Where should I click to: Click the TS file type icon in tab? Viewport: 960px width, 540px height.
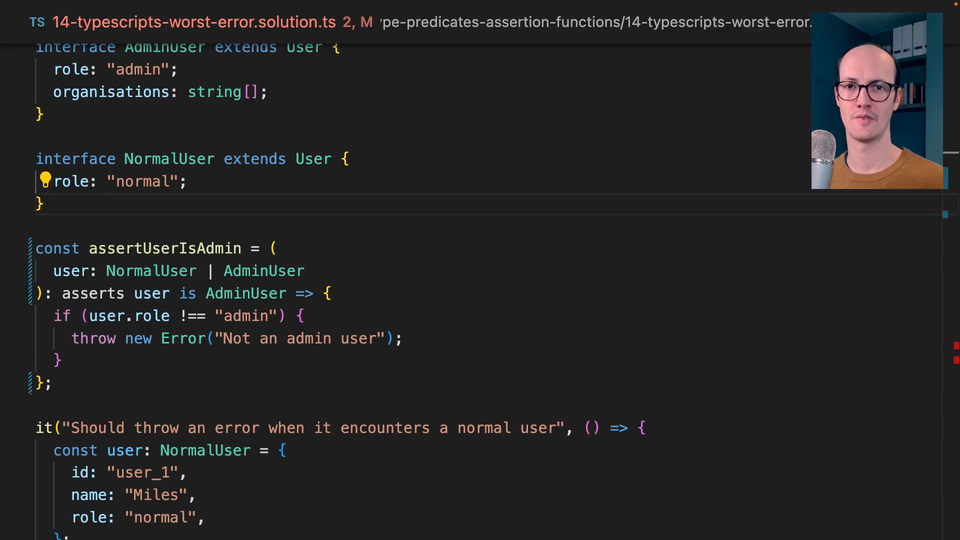point(37,21)
